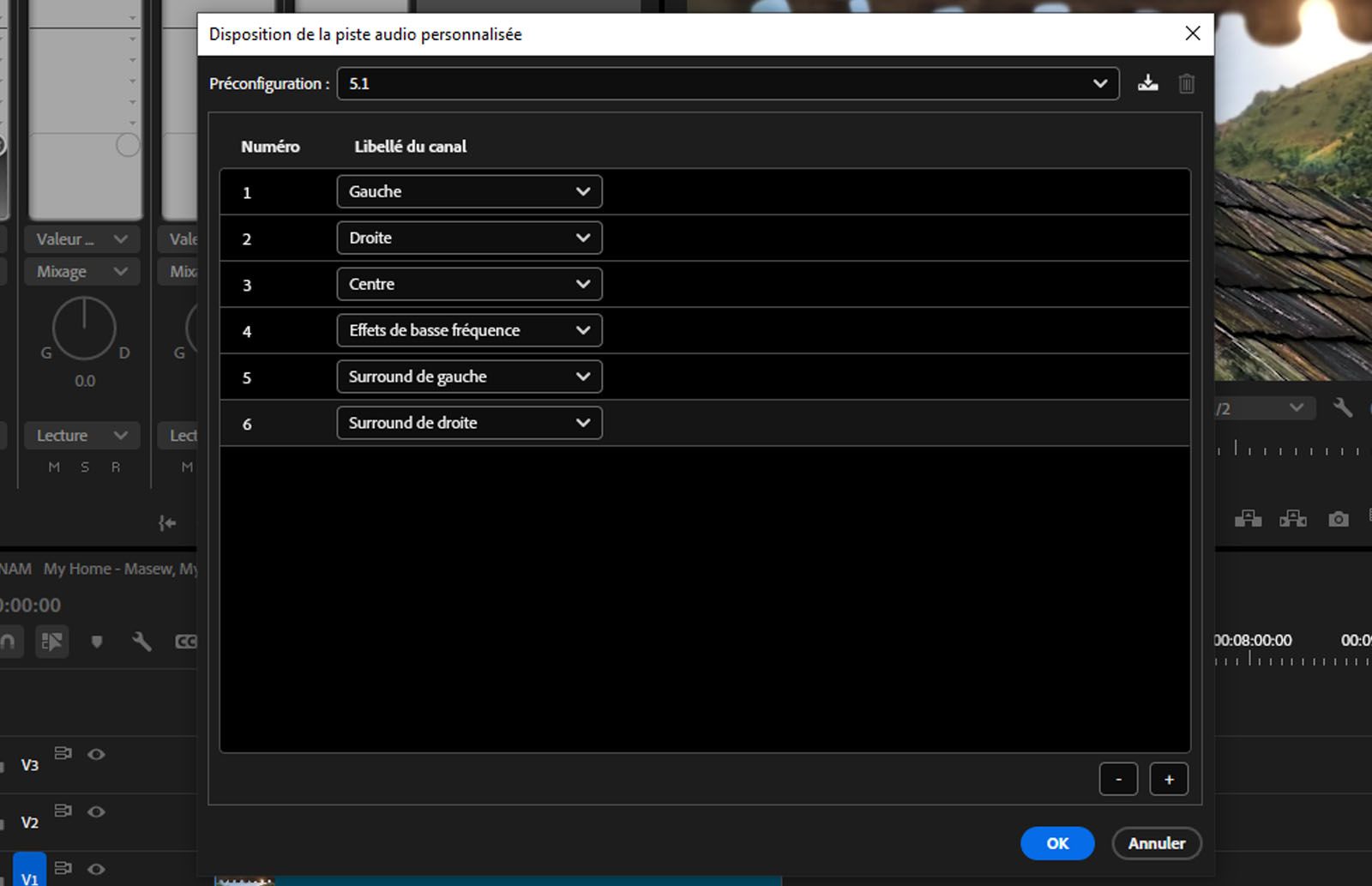Open the channel 1 Gauche dropdown
Viewport: 1372px width, 886px height.
pyautogui.click(x=469, y=191)
